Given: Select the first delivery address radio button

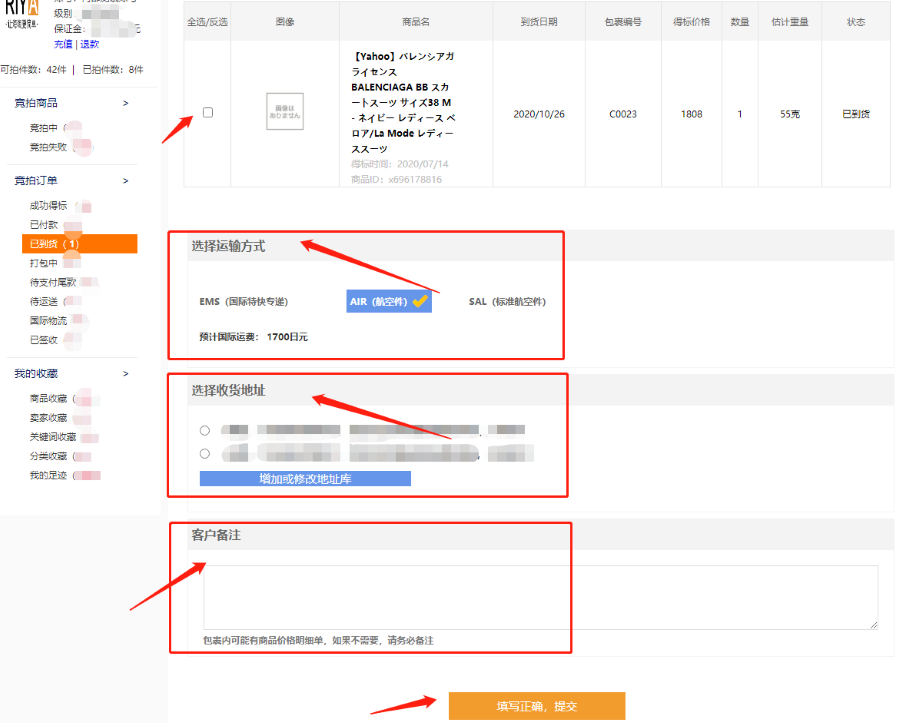Looking at the screenshot, I should [x=205, y=430].
